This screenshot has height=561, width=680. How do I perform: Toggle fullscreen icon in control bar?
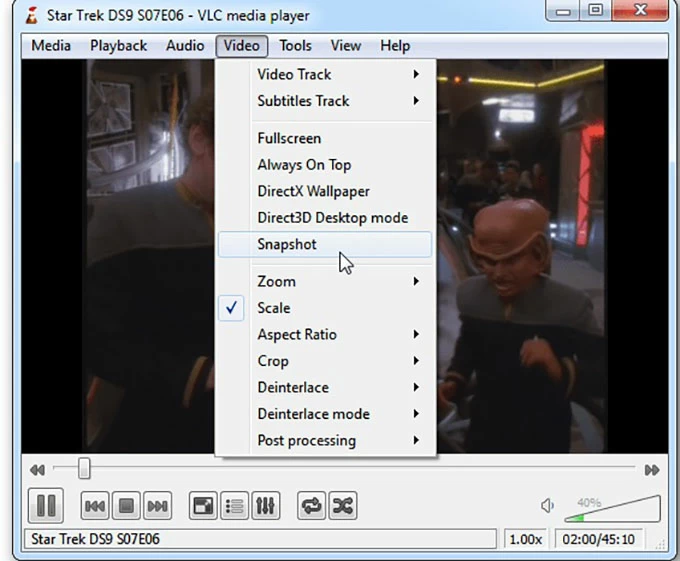(x=203, y=507)
